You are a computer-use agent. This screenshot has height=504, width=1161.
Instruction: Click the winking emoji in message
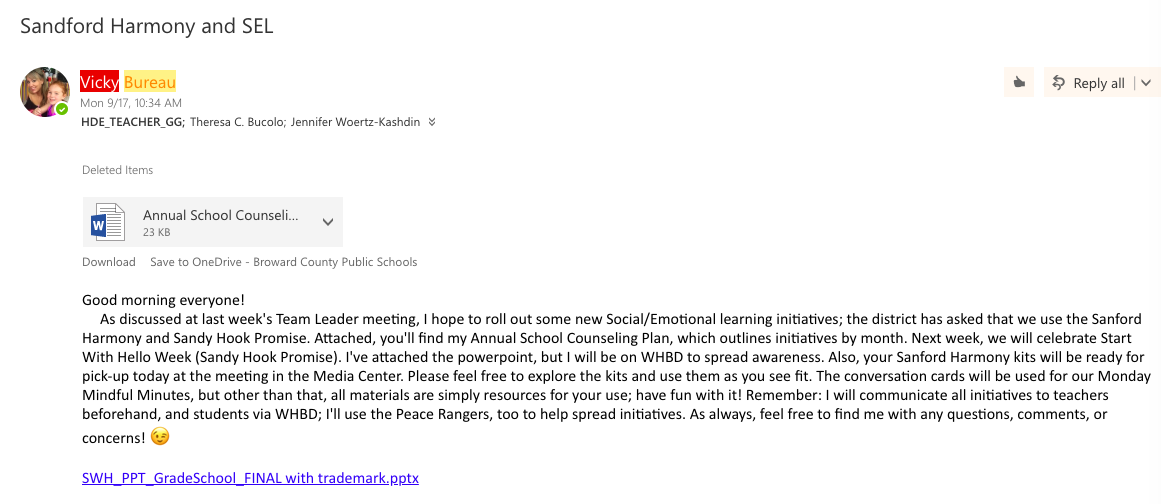[159, 437]
